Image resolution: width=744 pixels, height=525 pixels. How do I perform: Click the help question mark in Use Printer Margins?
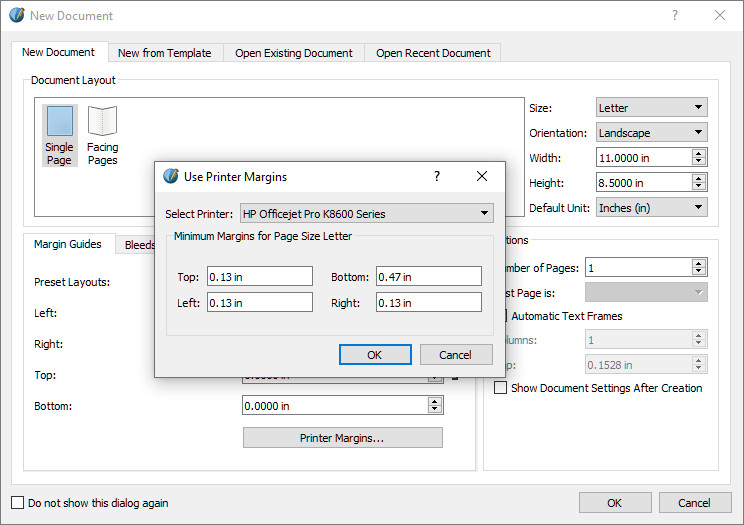coord(437,176)
